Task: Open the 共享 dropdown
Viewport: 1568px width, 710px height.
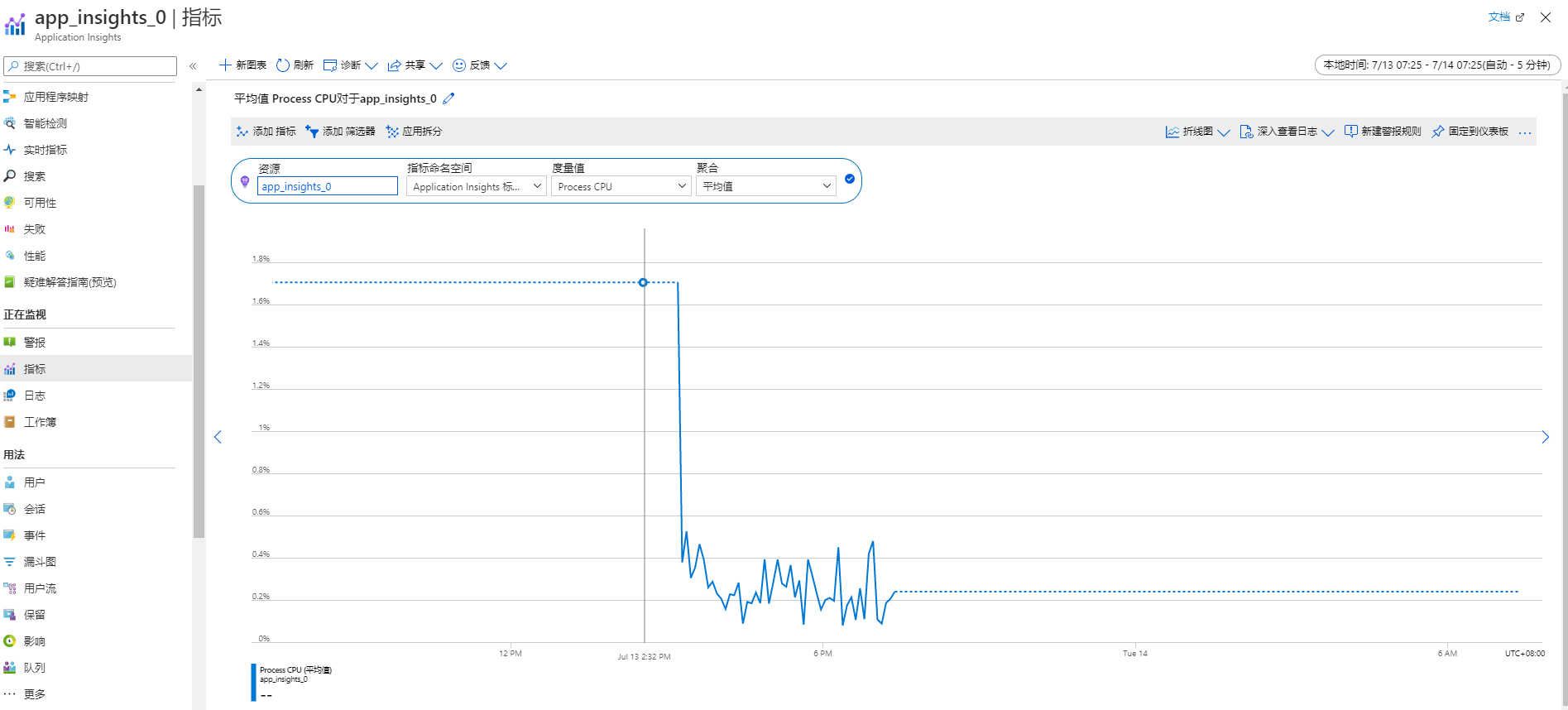Action: 415,65
